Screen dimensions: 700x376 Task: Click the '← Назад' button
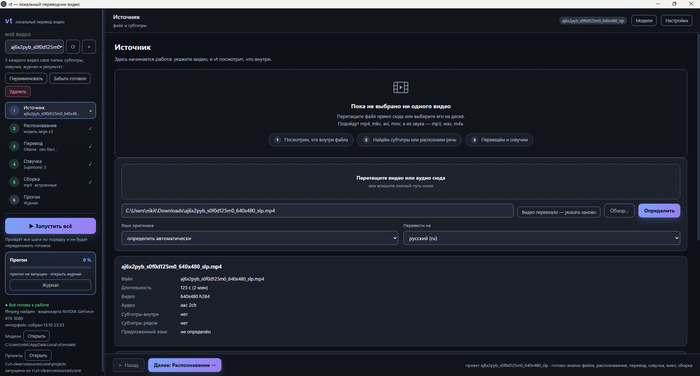coord(129,365)
